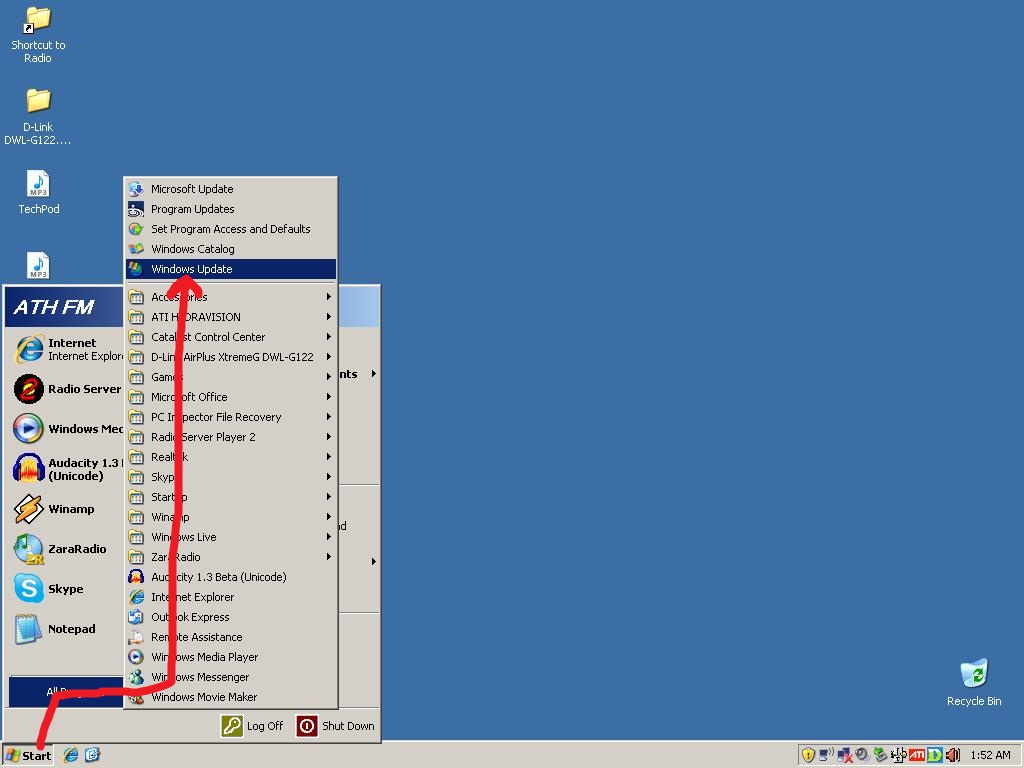This screenshot has width=1024, height=768.
Task: Click the Start button
Action: (28, 755)
